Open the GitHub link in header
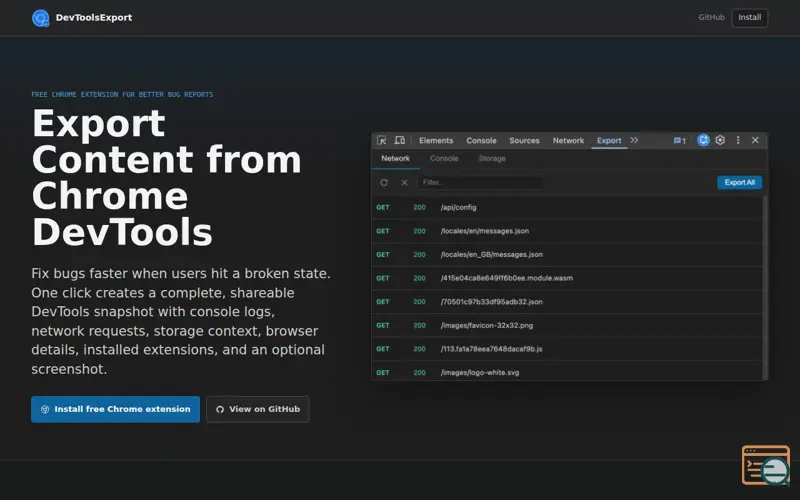 point(711,17)
